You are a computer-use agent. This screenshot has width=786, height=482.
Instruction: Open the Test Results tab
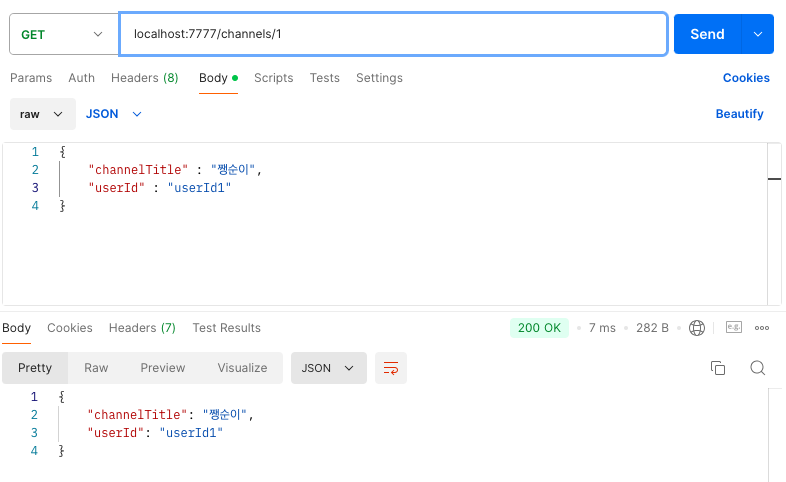tap(227, 328)
